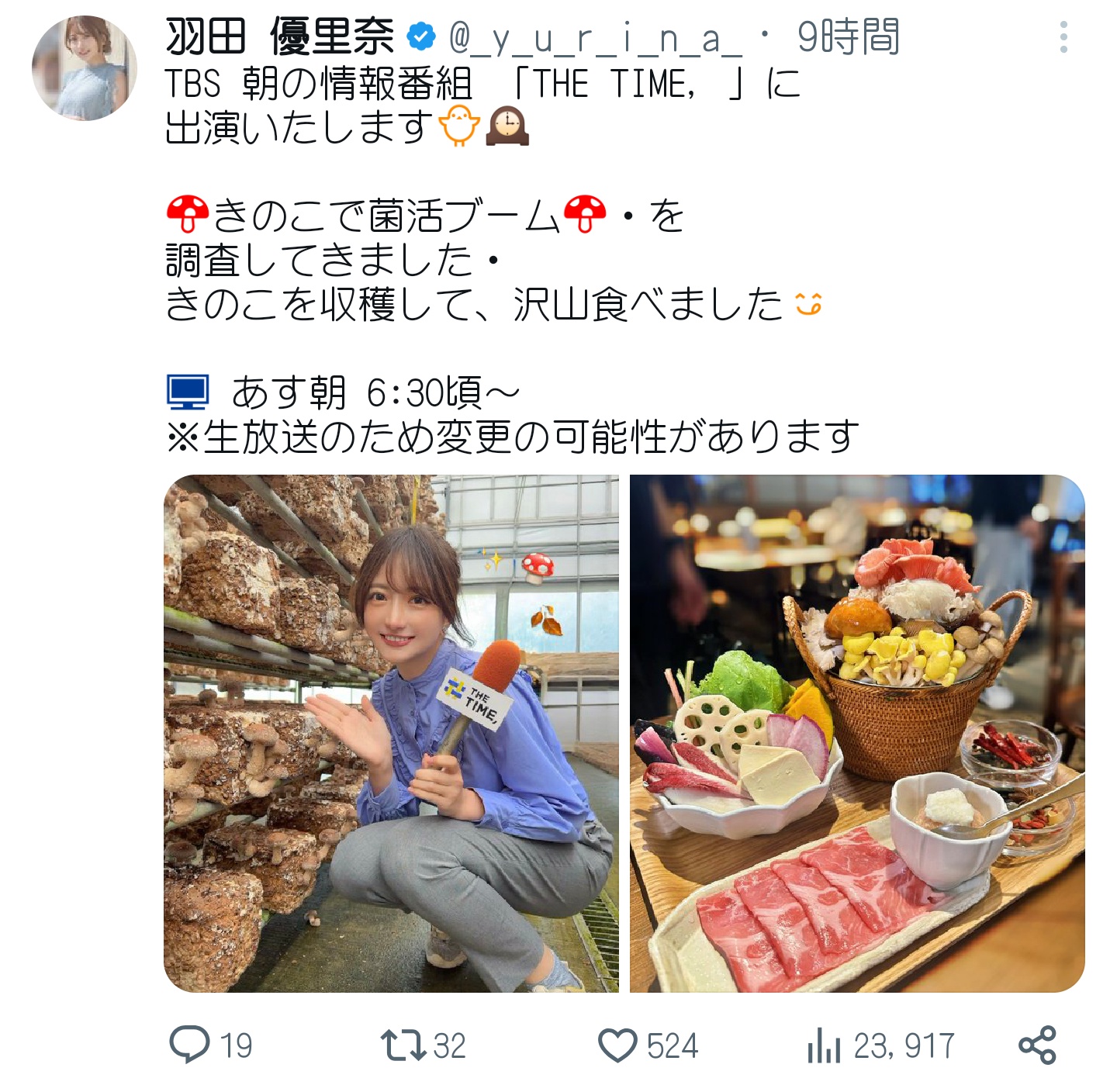Visit the @_y_u_r_i_n_a_ handle
The height and width of the screenshot is (1092, 1117).
click(595, 38)
